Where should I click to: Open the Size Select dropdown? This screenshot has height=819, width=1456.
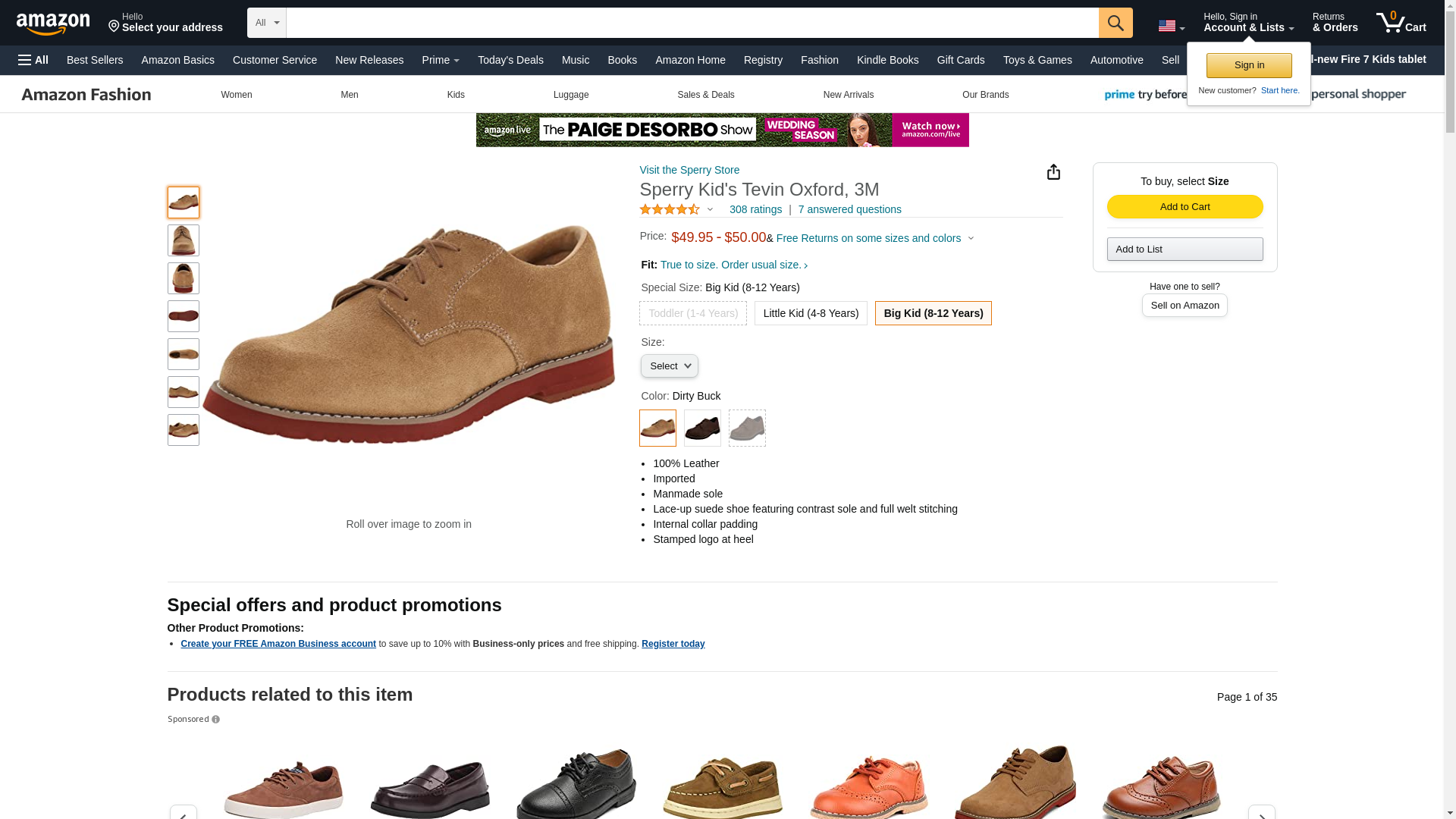click(670, 366)
